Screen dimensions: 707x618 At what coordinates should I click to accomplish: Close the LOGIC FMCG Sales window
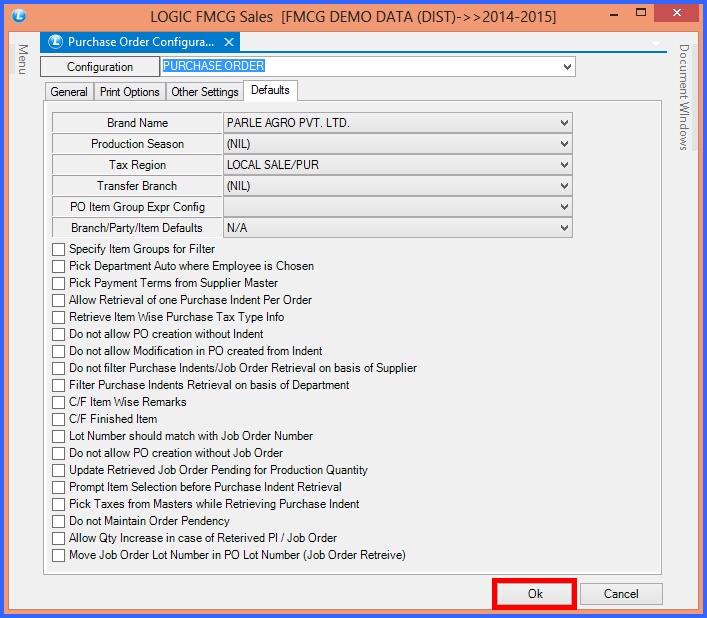pyautogui.click(x=677, y=13)
